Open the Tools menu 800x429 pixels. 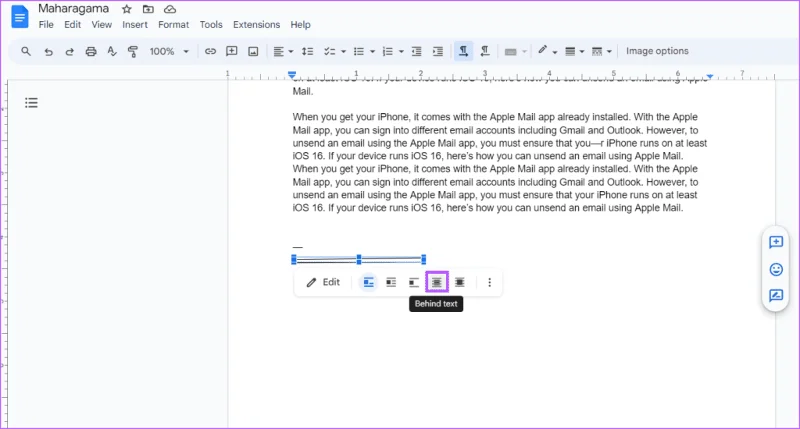(x=211, y=24)
